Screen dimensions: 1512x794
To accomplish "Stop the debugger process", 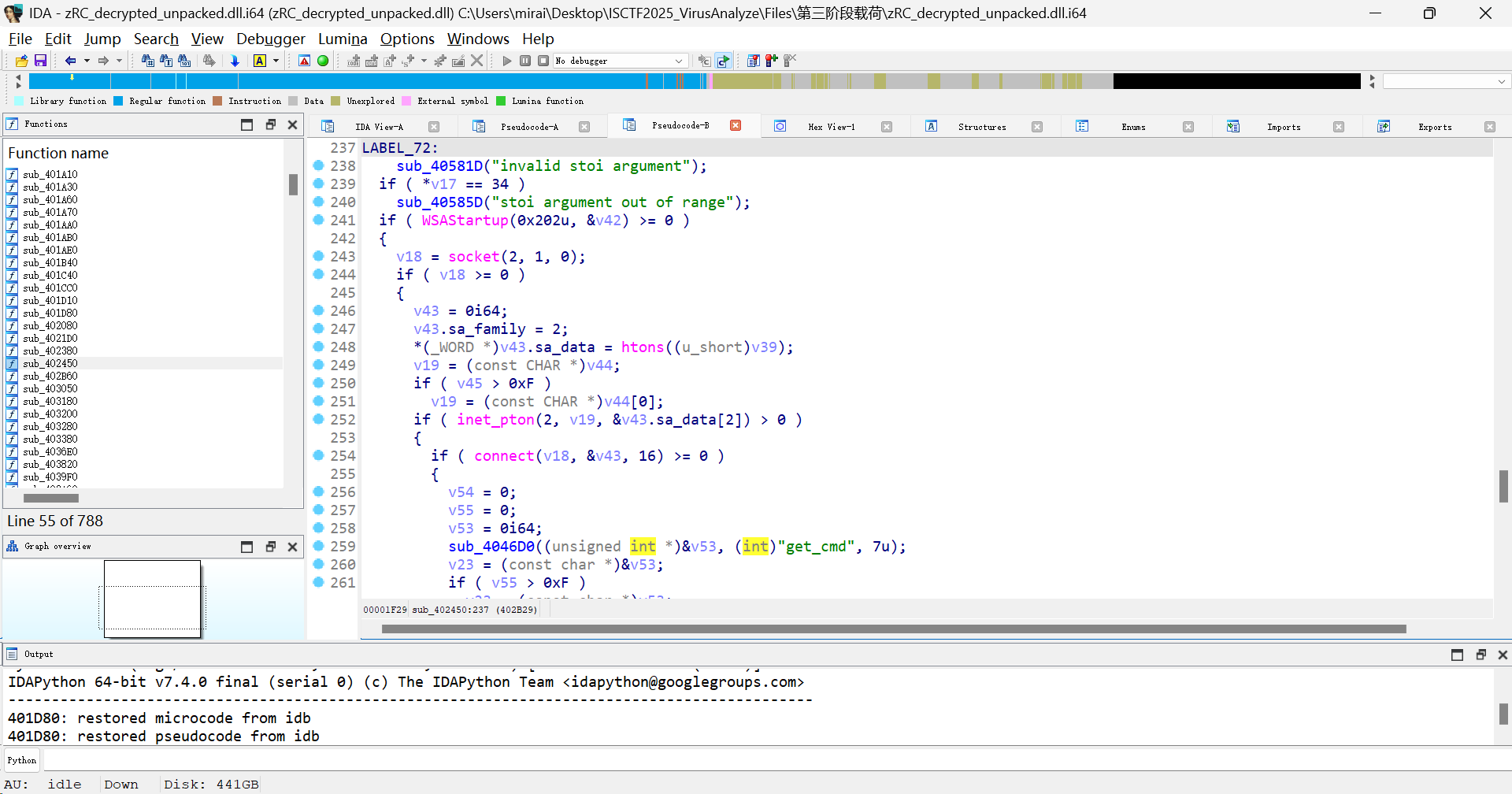I will pos(543,61).
